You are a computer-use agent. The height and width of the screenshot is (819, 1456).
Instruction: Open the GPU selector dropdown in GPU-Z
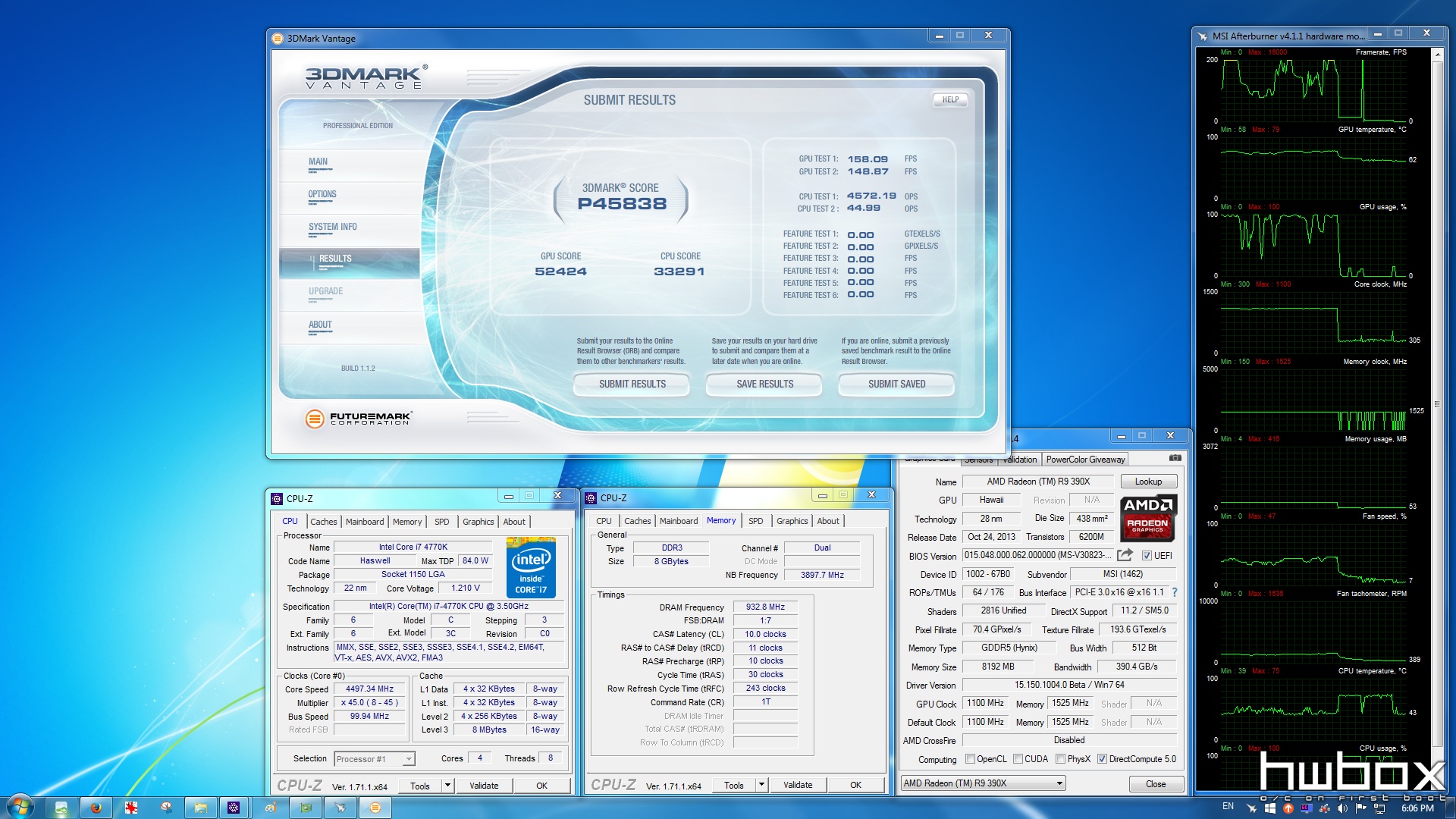983,783
